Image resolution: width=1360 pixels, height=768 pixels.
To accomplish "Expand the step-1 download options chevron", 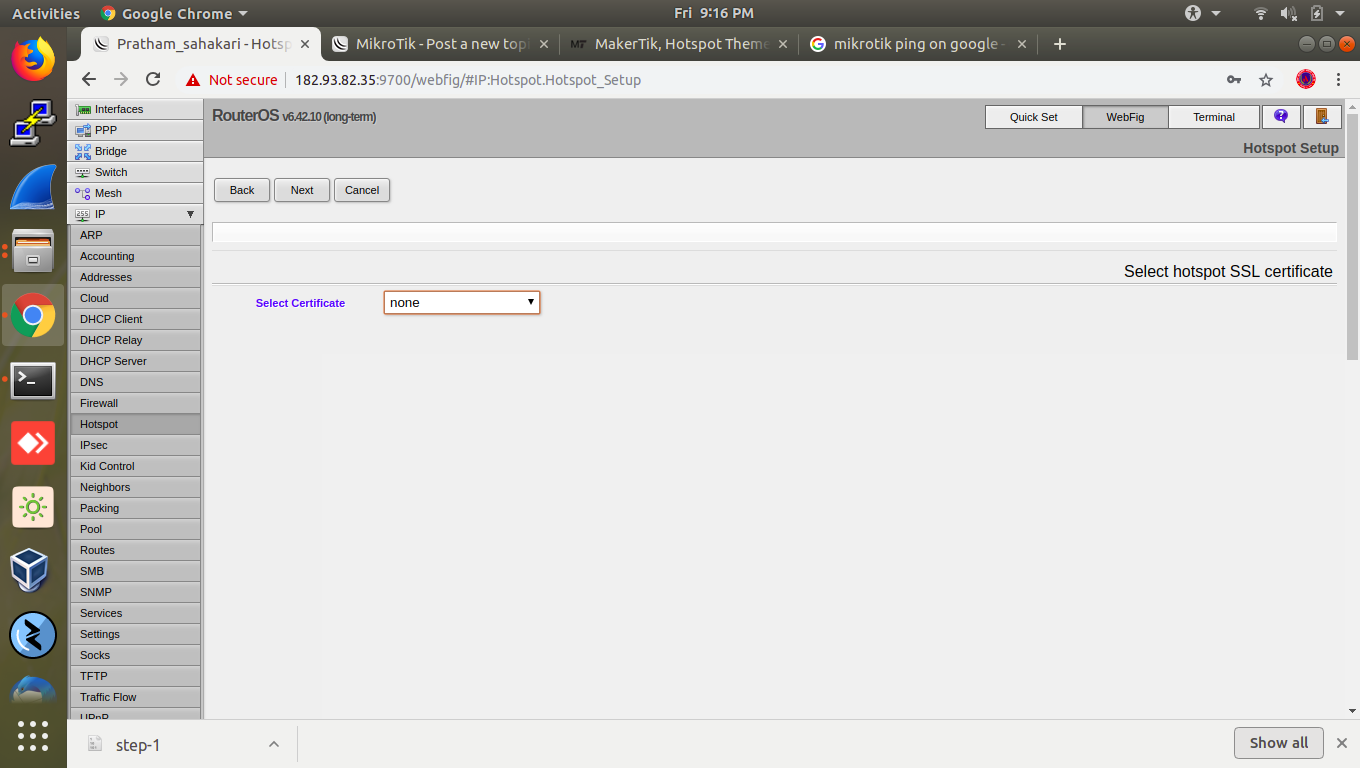I will [273, 744].
